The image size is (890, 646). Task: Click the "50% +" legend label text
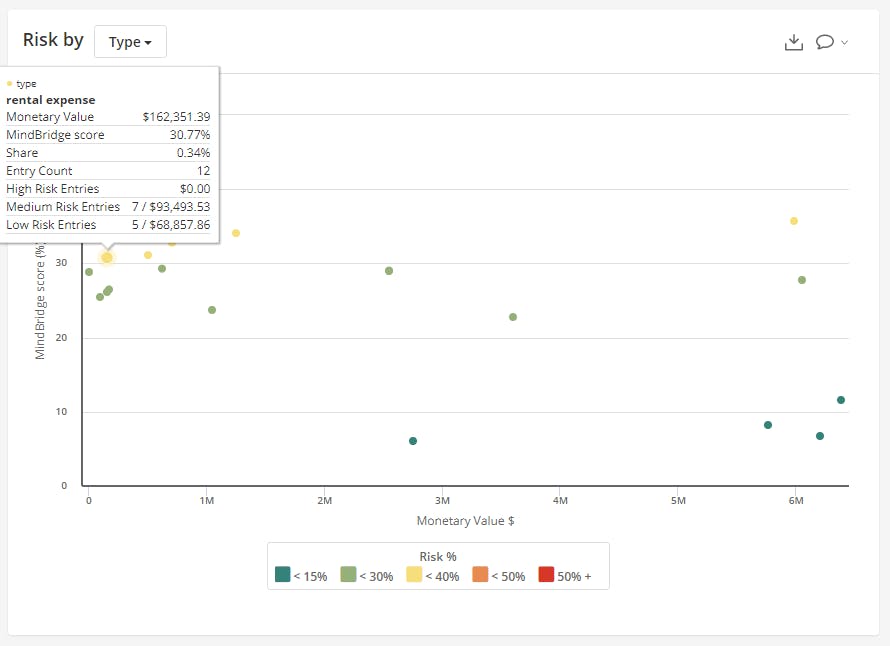[574, 576]
